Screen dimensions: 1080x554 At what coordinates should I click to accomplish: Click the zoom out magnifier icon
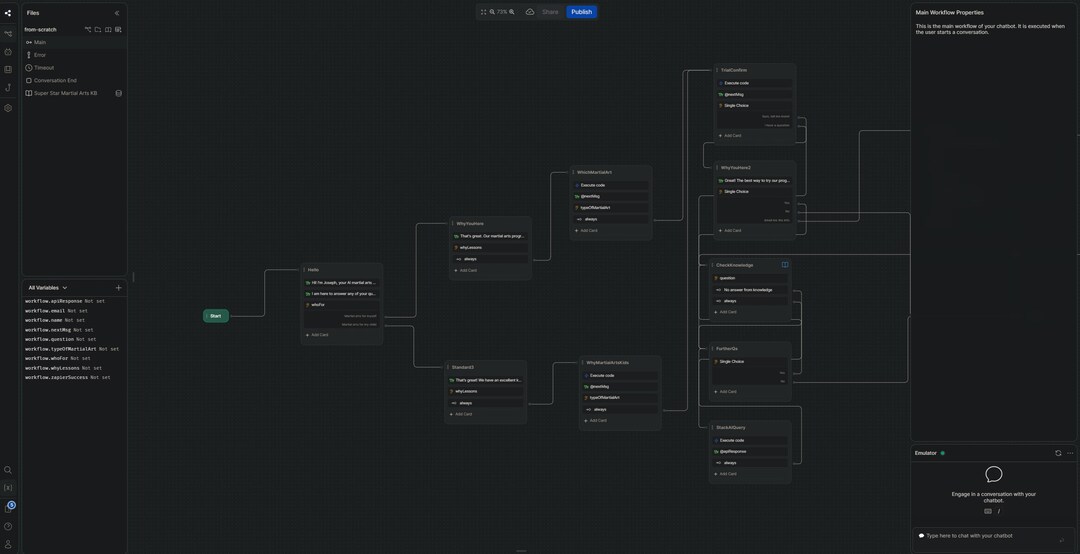point(492,12)
